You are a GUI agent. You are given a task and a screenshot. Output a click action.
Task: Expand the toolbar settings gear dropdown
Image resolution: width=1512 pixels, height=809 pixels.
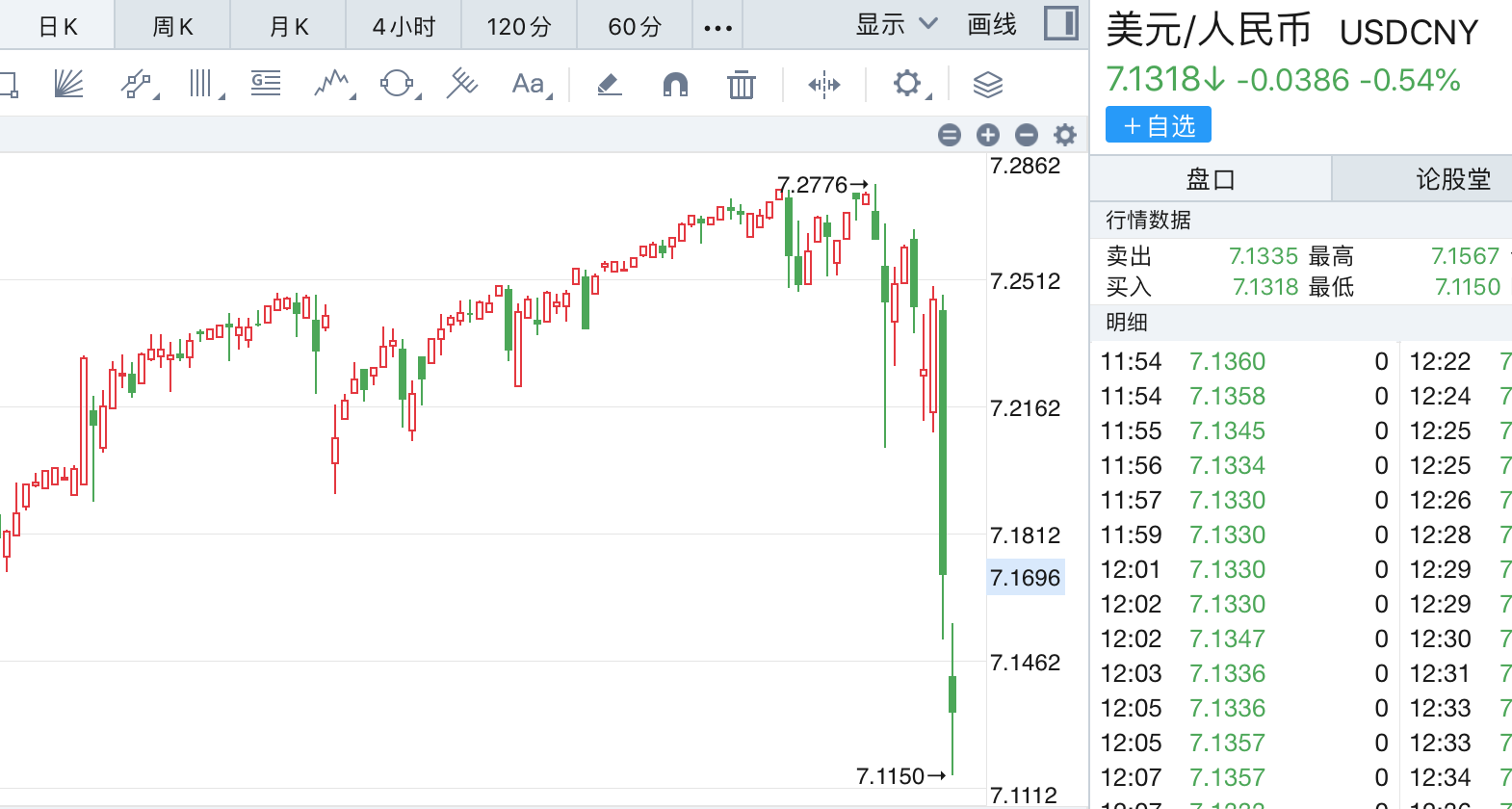(908, 85)
